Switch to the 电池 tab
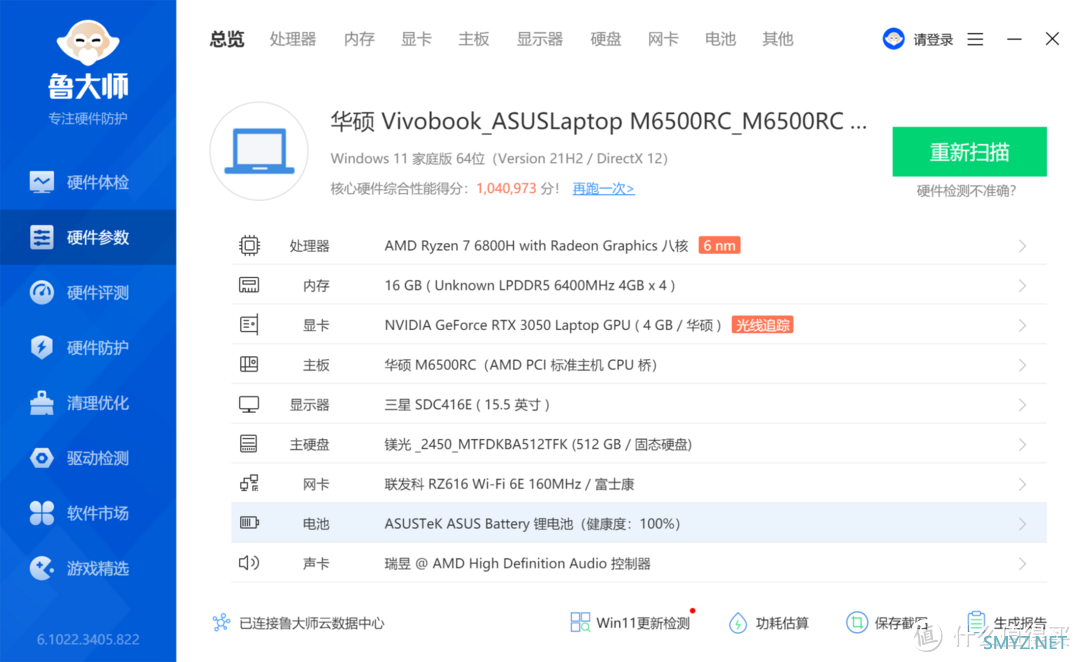The image size is (1080, 662). (x=720, y=39)
